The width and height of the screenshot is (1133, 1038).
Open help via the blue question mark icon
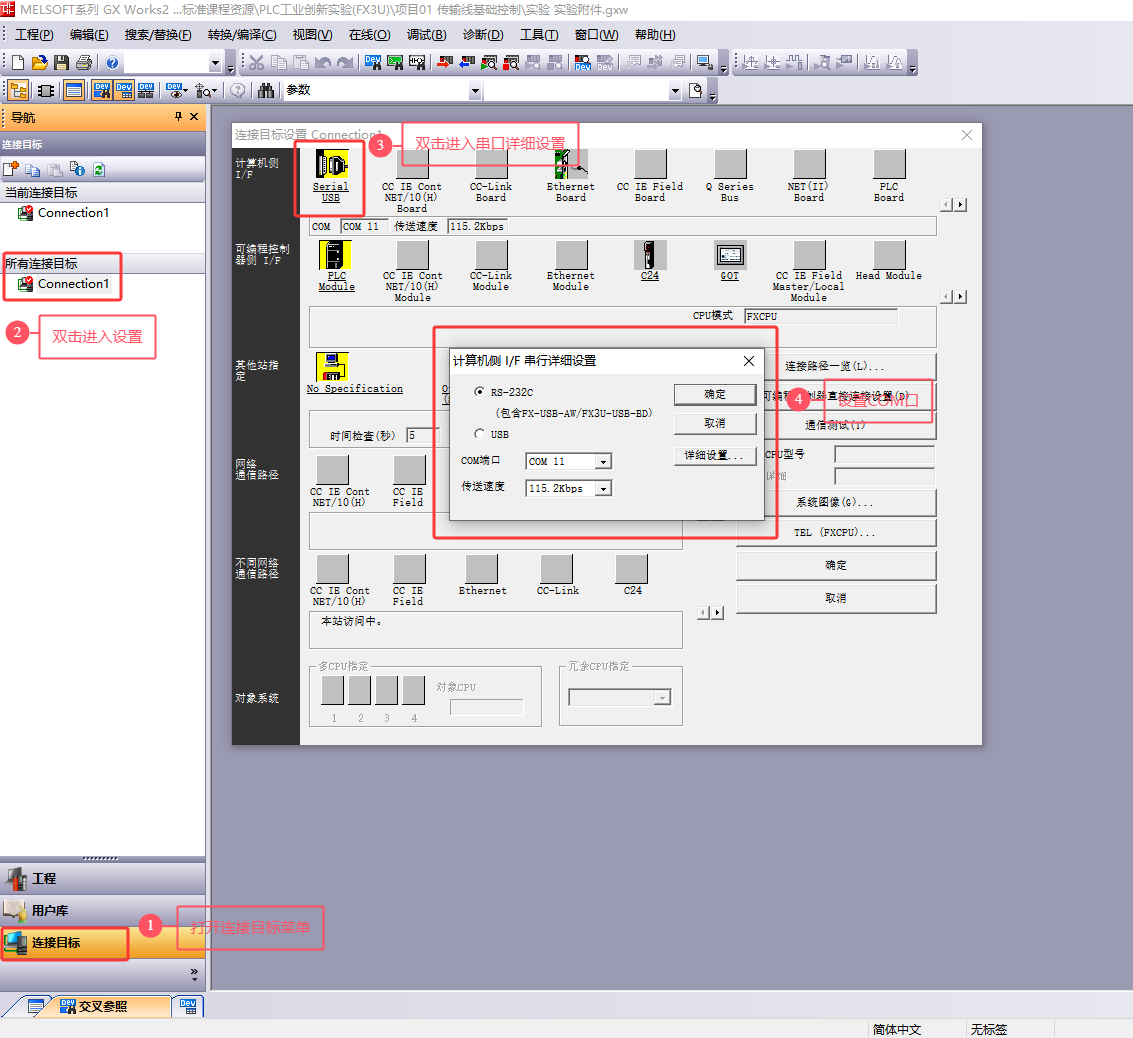point(112,63)
